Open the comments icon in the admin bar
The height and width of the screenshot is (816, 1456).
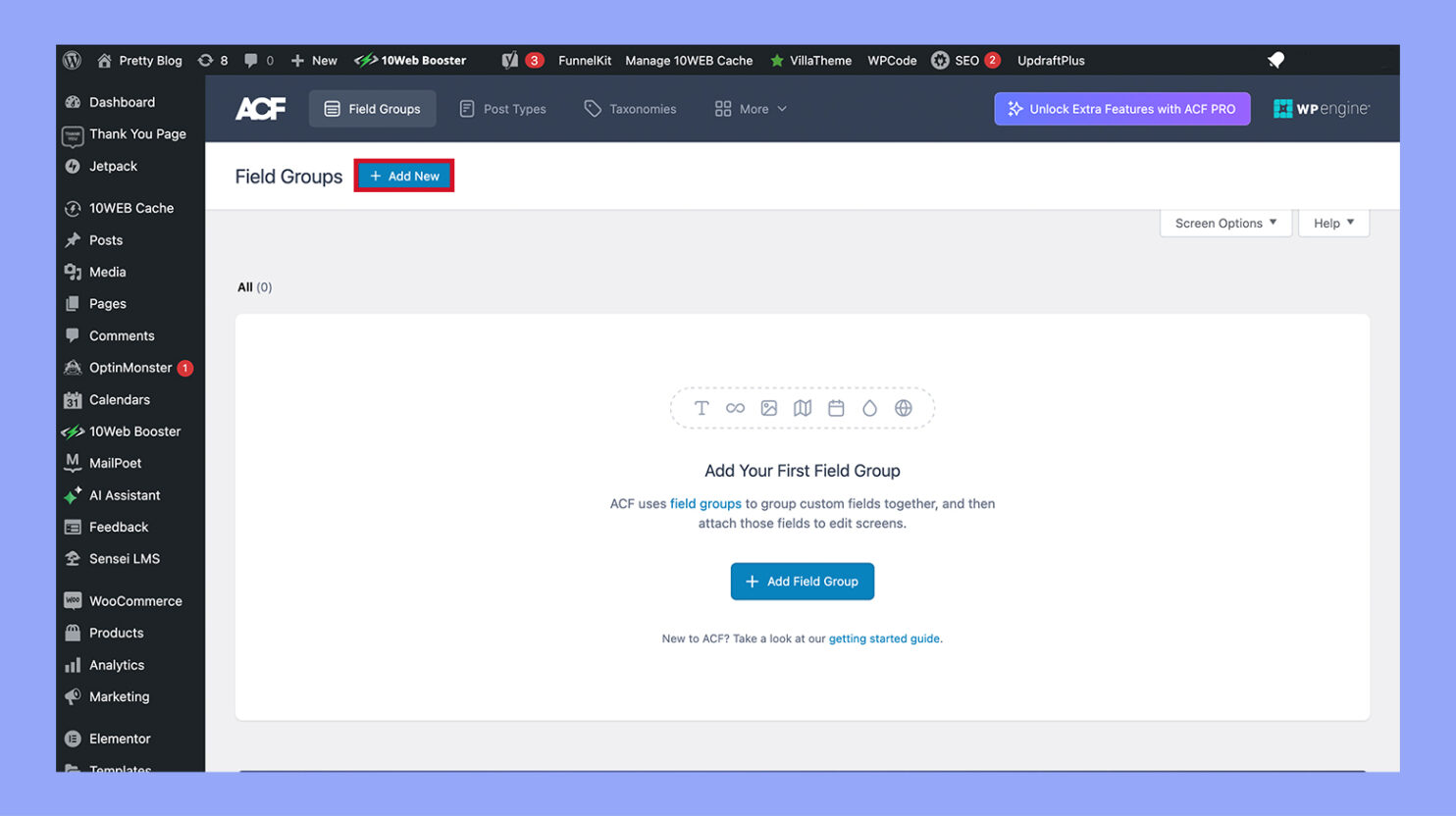[x=254, y=60]
